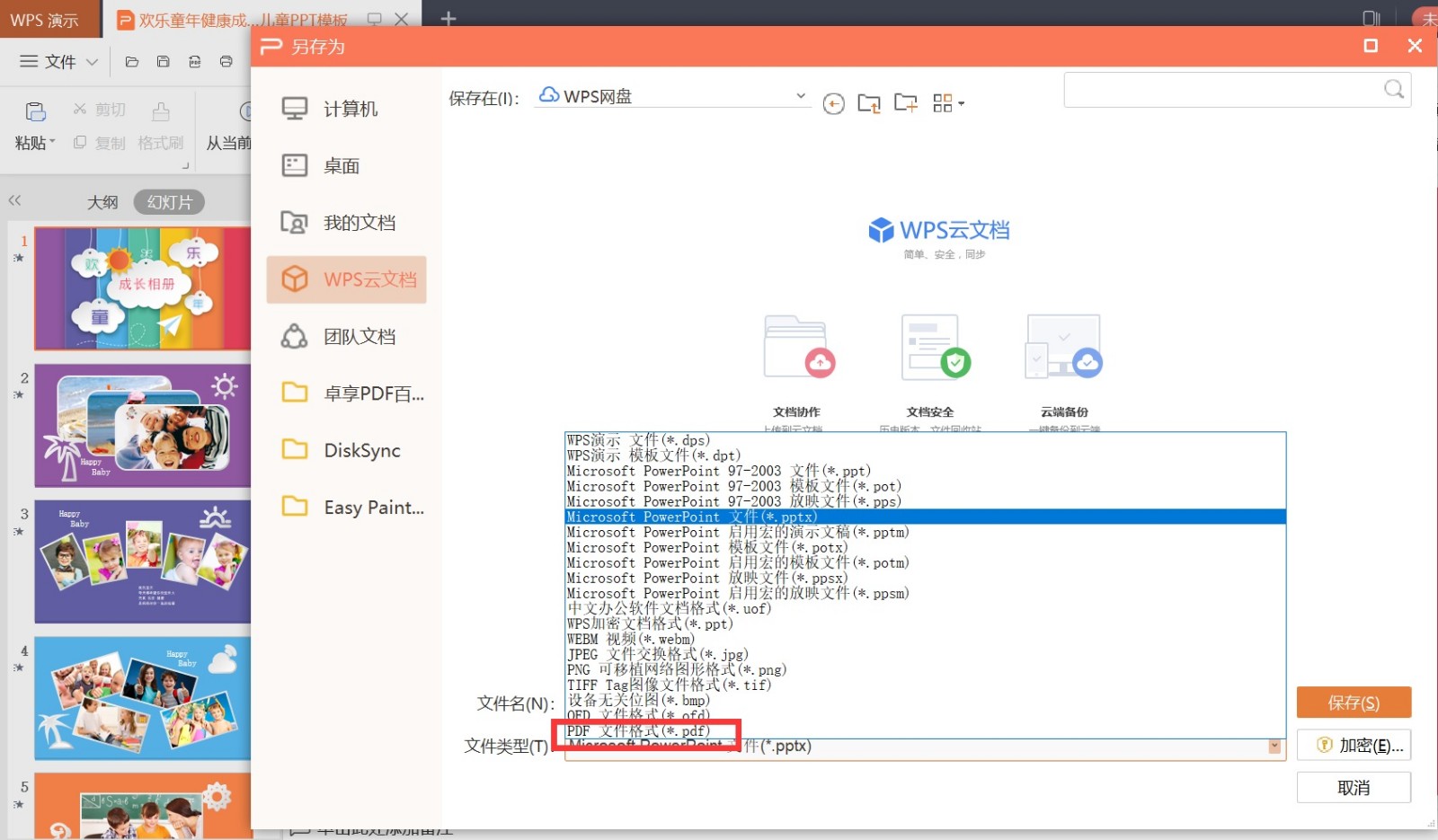Image resolution: width=1438 pixels, height=840 pixels.
Task: Choose PowerPoint 97-2003 模板文件(*.pot) type
Action: (x=925, y=486)
